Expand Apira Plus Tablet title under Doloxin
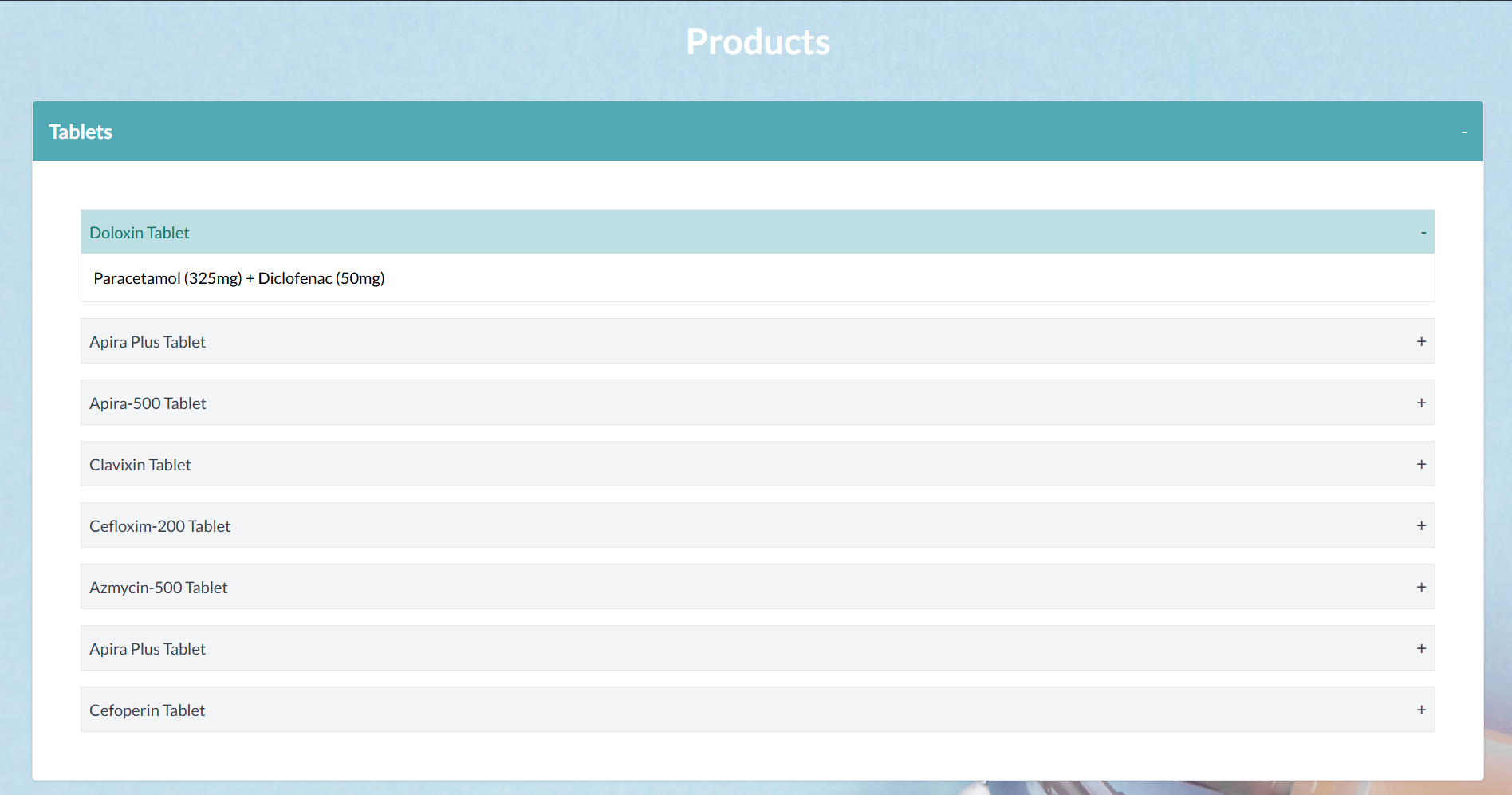 tap(148, 342)
